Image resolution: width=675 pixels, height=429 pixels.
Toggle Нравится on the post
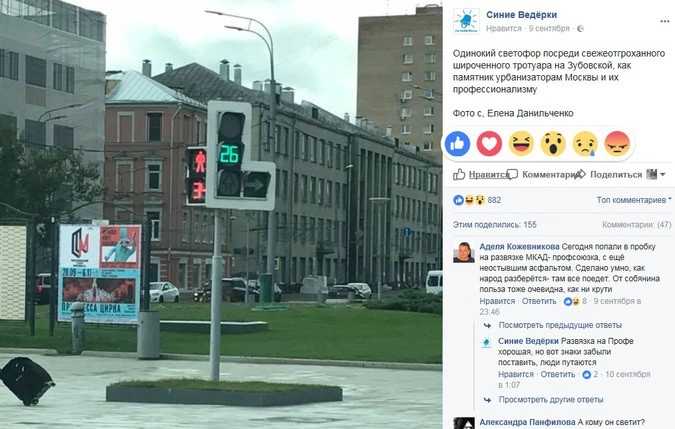click(x=481, y=174)
